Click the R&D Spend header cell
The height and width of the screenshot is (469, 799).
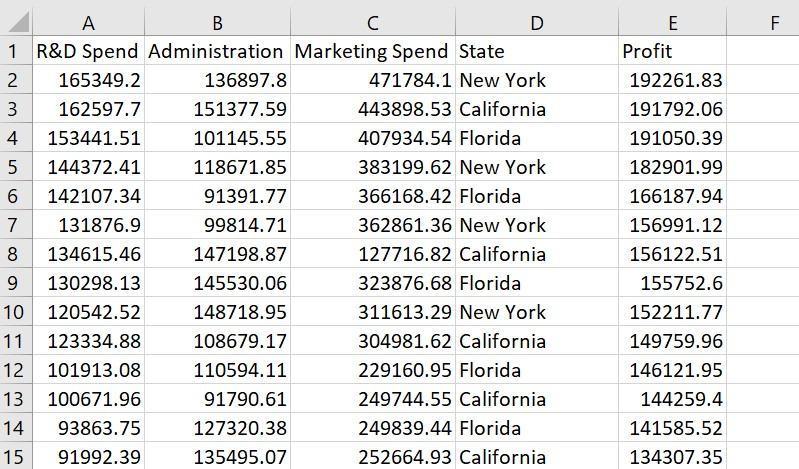coord(89,50)
